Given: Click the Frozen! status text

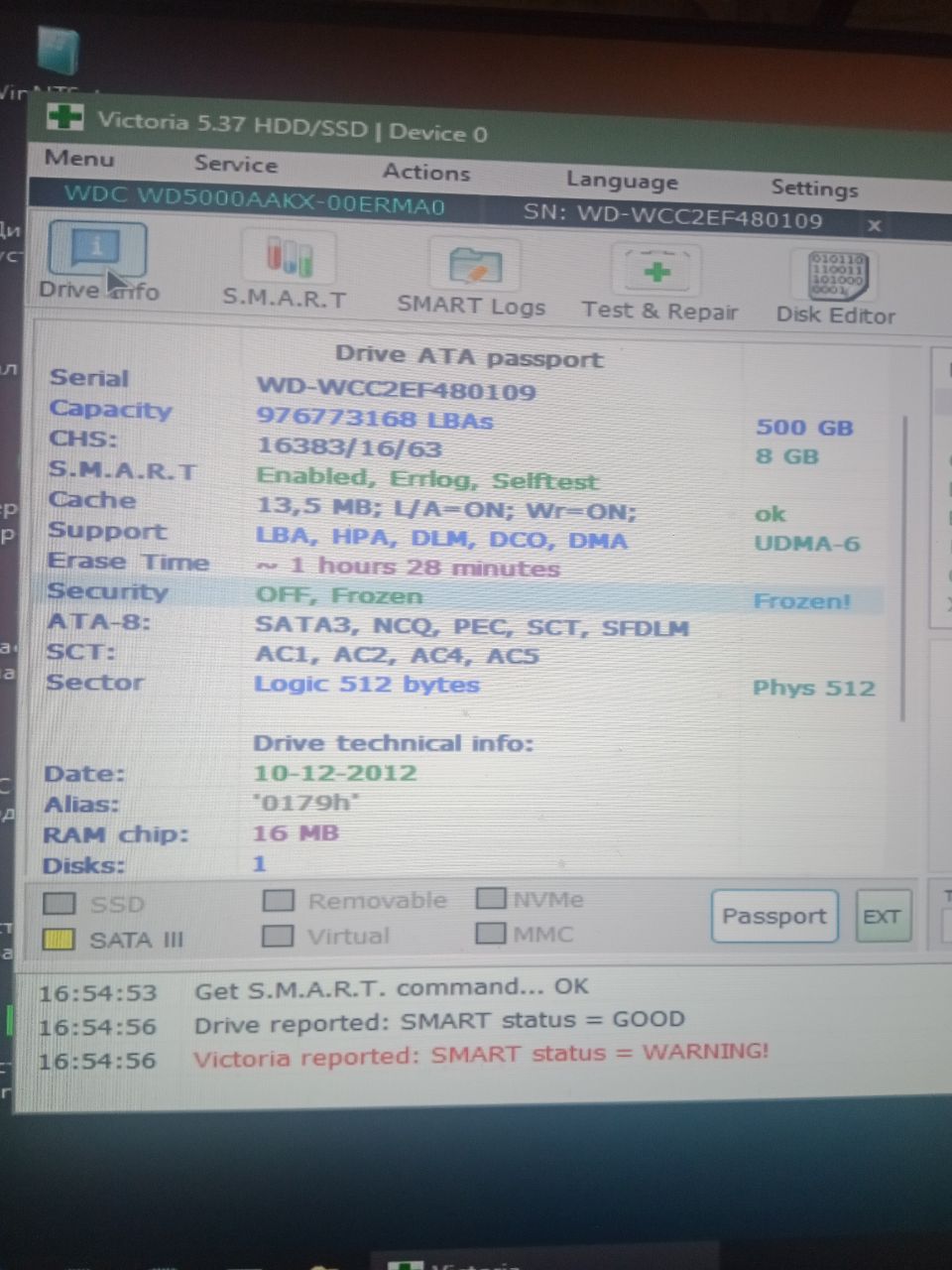Looking at the screenshot, I should [802, 601].
